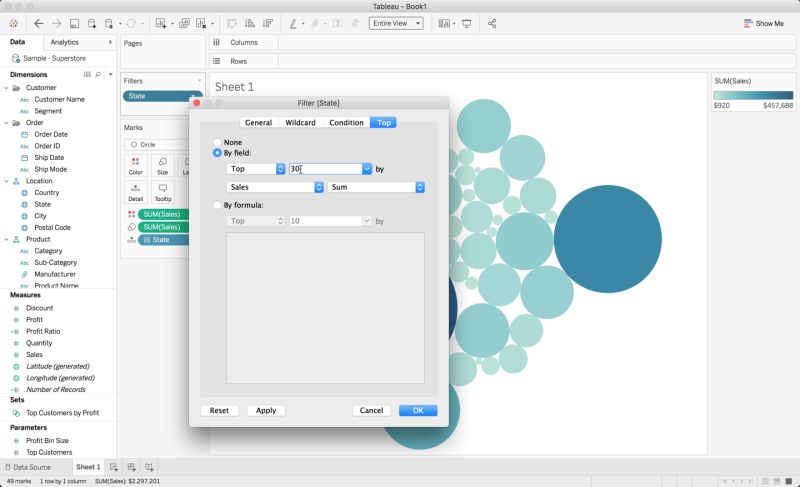Image resolution: width=800 pixels, height=487 pixels.
Task: Open the Color marks card button
Action: (135, 166)
